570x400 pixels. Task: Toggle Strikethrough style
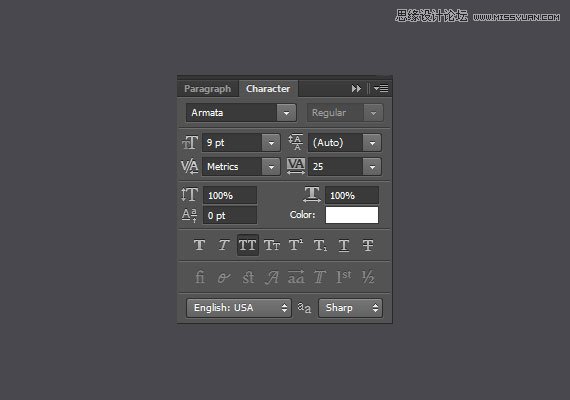[x=368, y=245]
